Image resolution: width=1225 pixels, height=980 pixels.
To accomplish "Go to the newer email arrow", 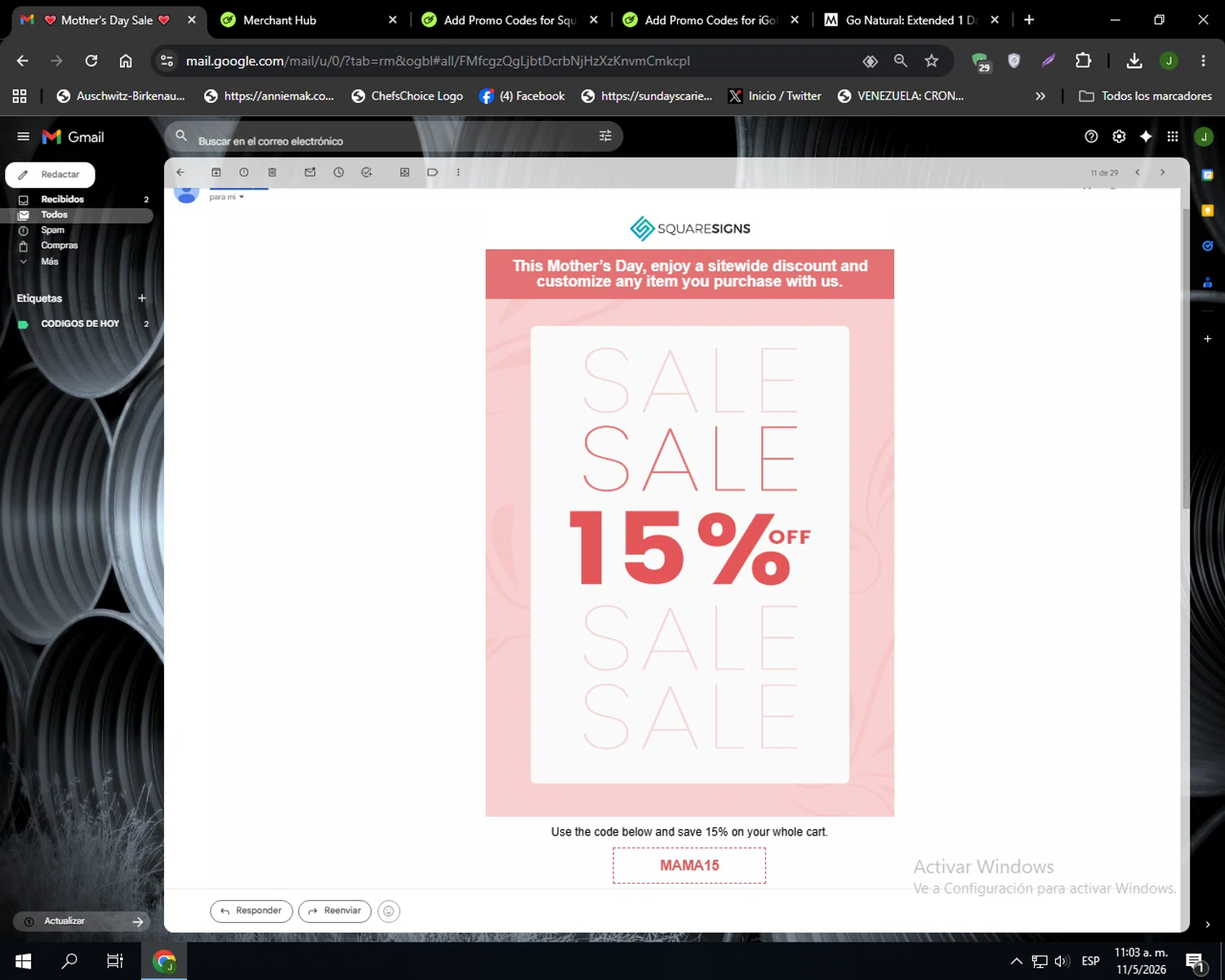I will pos(1138,172).
